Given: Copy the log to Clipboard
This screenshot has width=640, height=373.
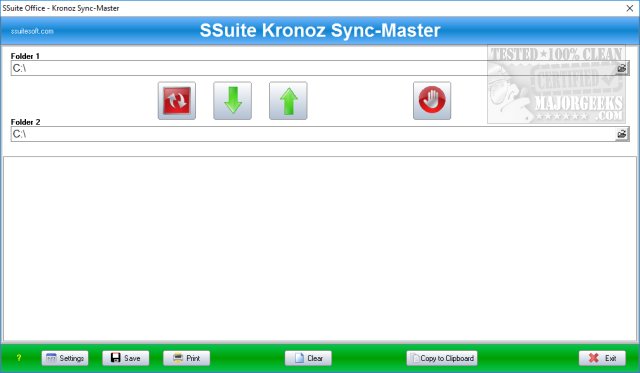Looking at the screenshot, I should (x=442, y=358).
